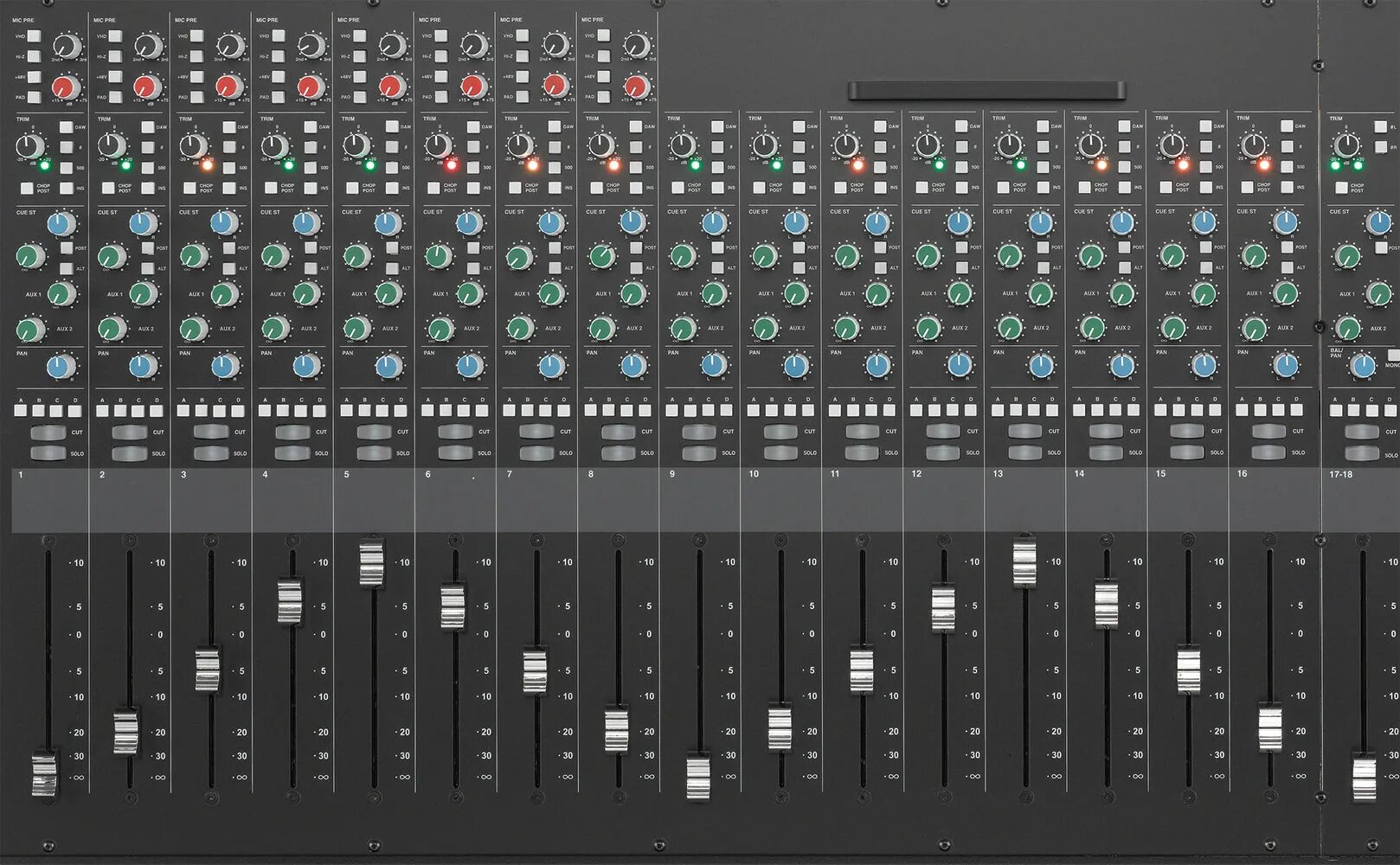Viewport: 1400px width, 865px height.
Task: Solo channel 7 with its SOLO button
Action: tap(536, 452)
